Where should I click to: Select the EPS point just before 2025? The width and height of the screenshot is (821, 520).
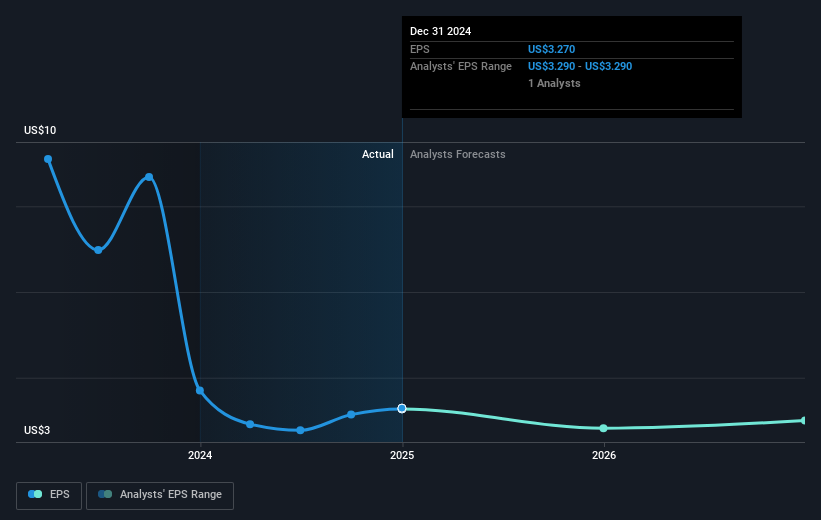[x=351, y=415]
